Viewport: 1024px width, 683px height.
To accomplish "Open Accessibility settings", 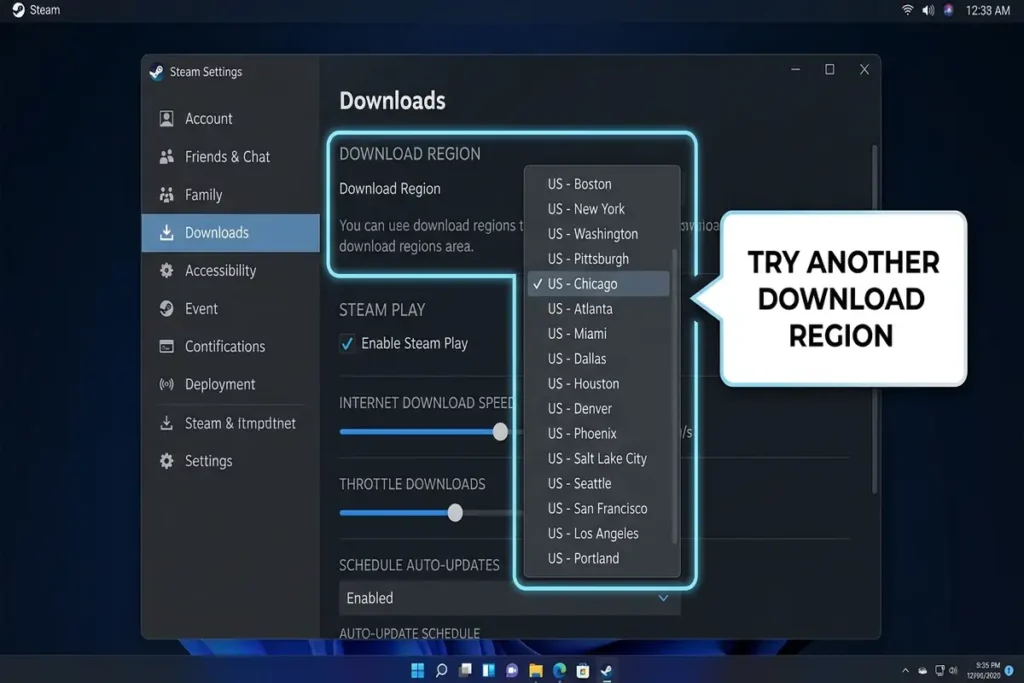I will 231,270.
